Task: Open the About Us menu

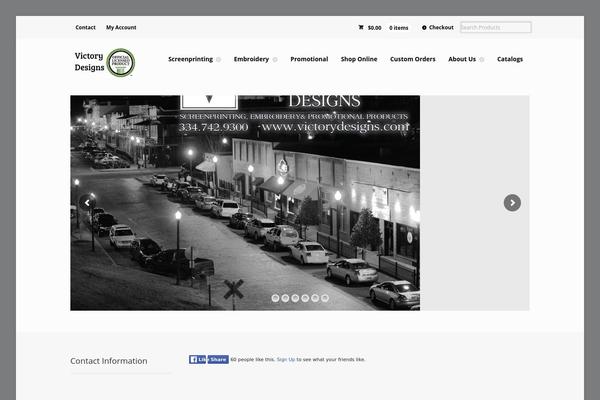Action: (462, 59)
